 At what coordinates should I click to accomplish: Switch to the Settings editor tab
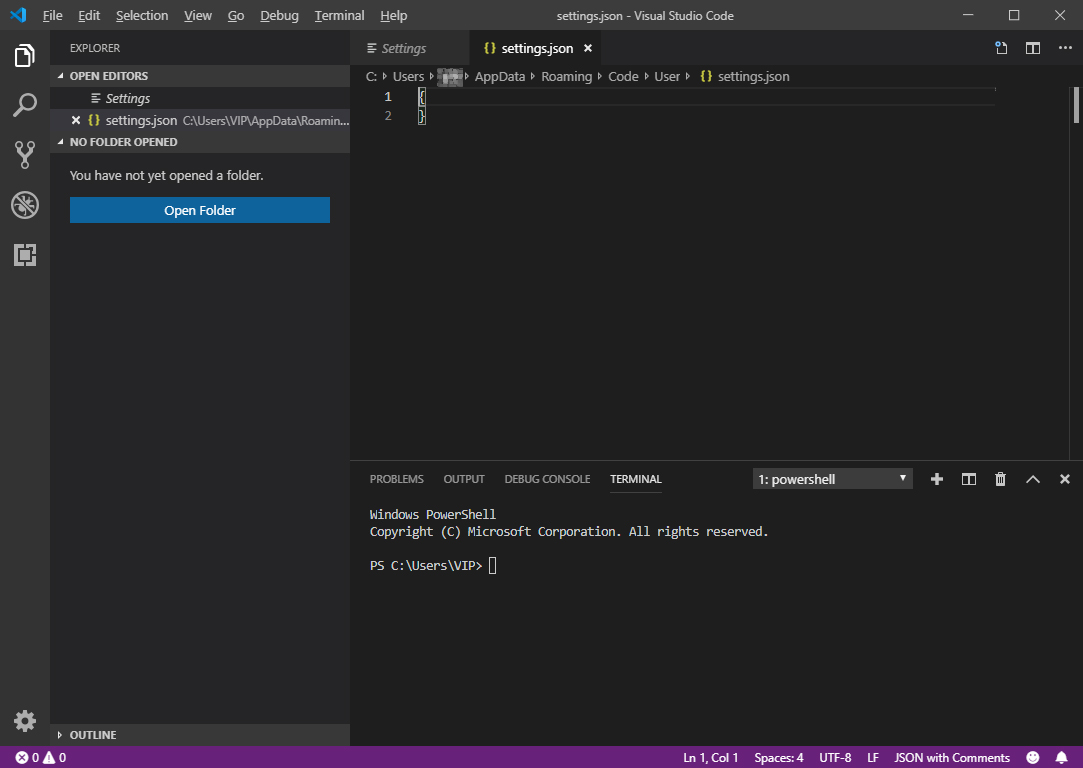[x=410, y=48]
